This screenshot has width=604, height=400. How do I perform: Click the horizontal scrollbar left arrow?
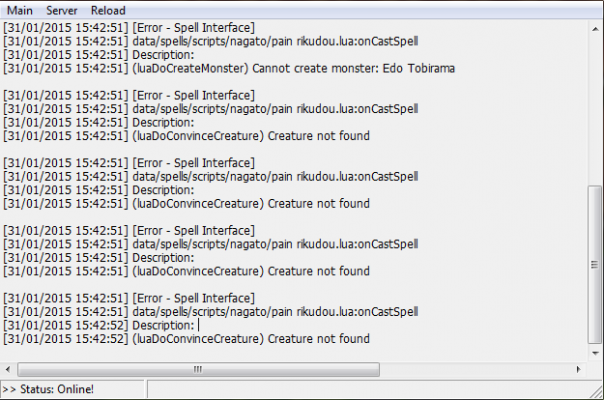(8, 369)
